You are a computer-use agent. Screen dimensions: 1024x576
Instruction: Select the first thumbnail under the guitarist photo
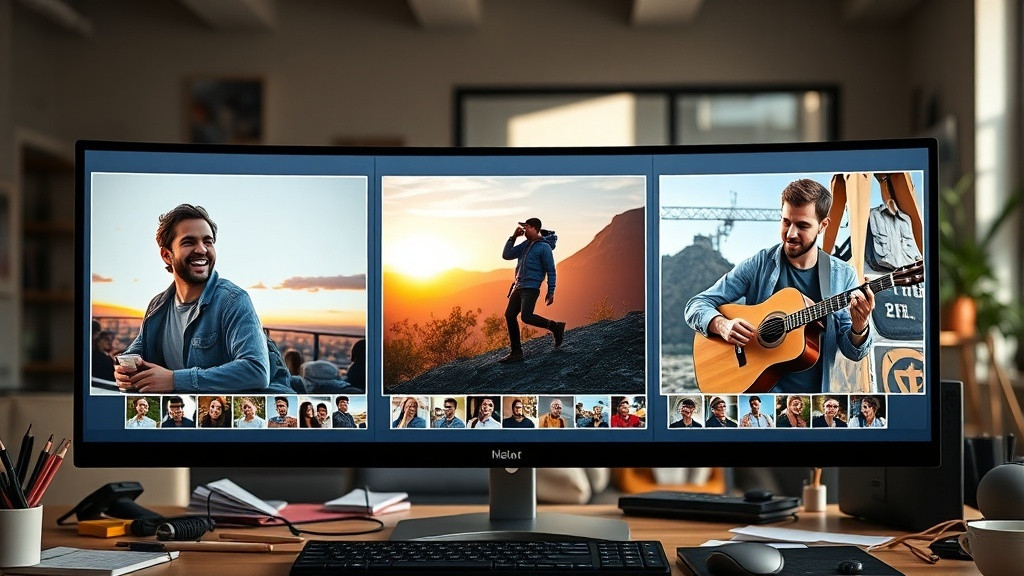[685, 411]
